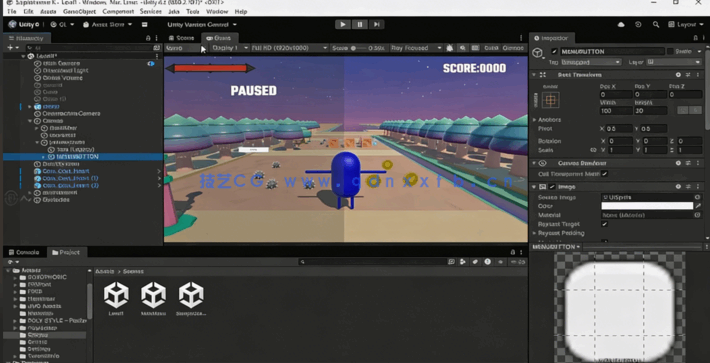Click the Hierarchy panel lock icon
Screen dimensions: 710x363
click(148, 38)
